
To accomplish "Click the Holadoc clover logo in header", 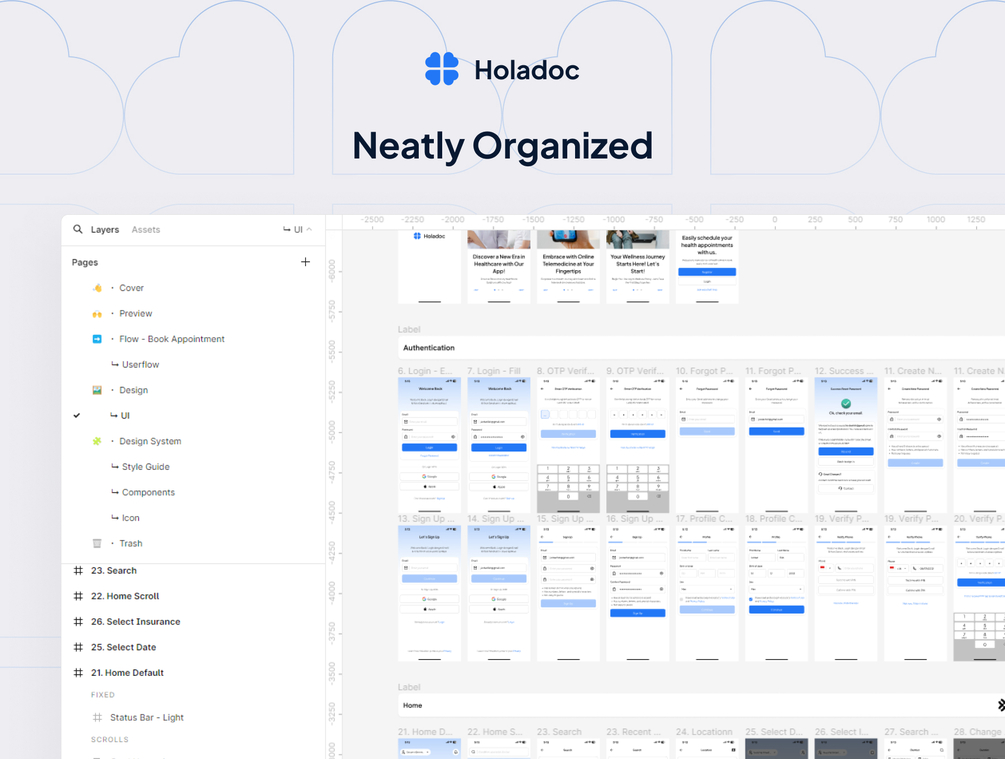I will 442,69.
